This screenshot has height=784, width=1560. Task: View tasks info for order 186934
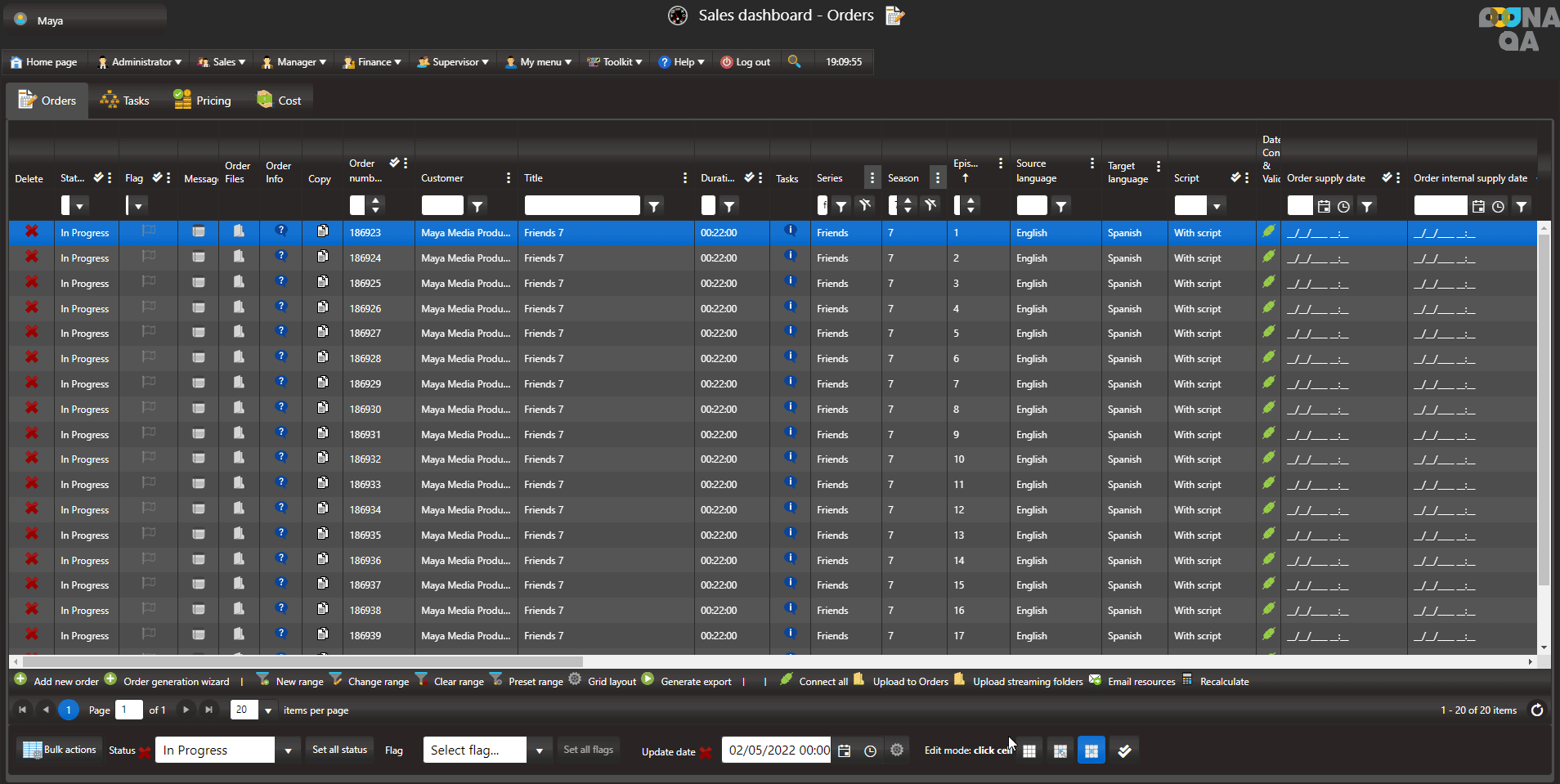(790, 508)
